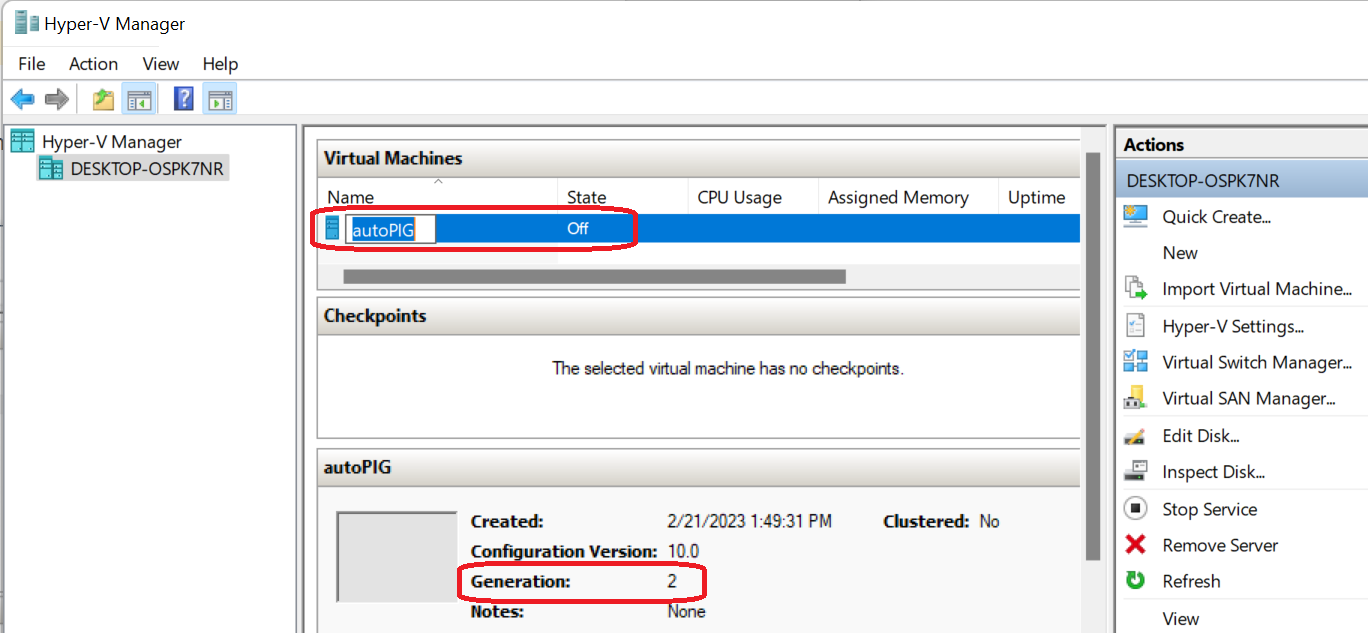The image size is (1368, 633).
Task: Click the Up one level folder icon
Action: (x=103, y=99)
